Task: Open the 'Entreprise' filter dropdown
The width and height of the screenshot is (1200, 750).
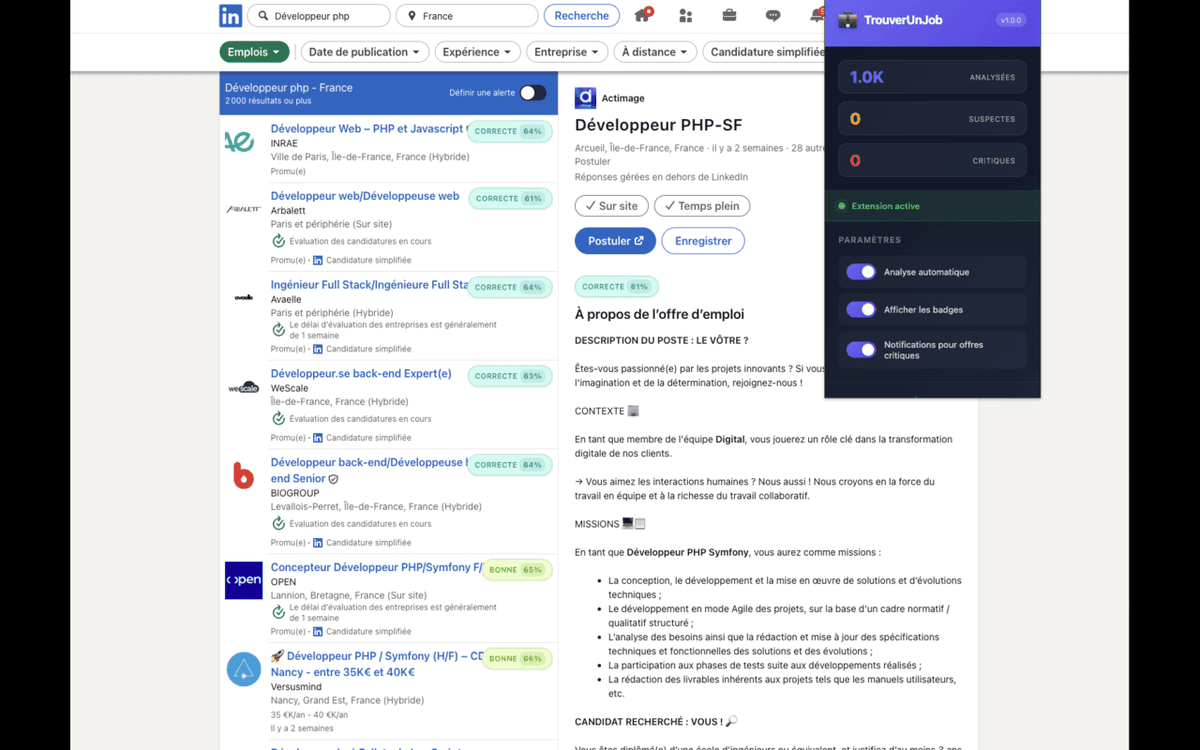Action: coord(566,52)
